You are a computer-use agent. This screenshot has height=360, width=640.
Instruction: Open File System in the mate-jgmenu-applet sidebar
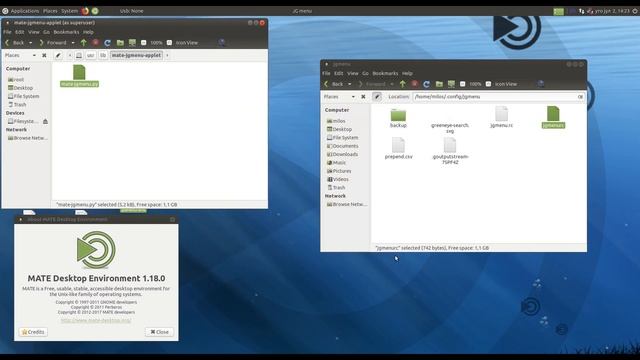(24, 96)
